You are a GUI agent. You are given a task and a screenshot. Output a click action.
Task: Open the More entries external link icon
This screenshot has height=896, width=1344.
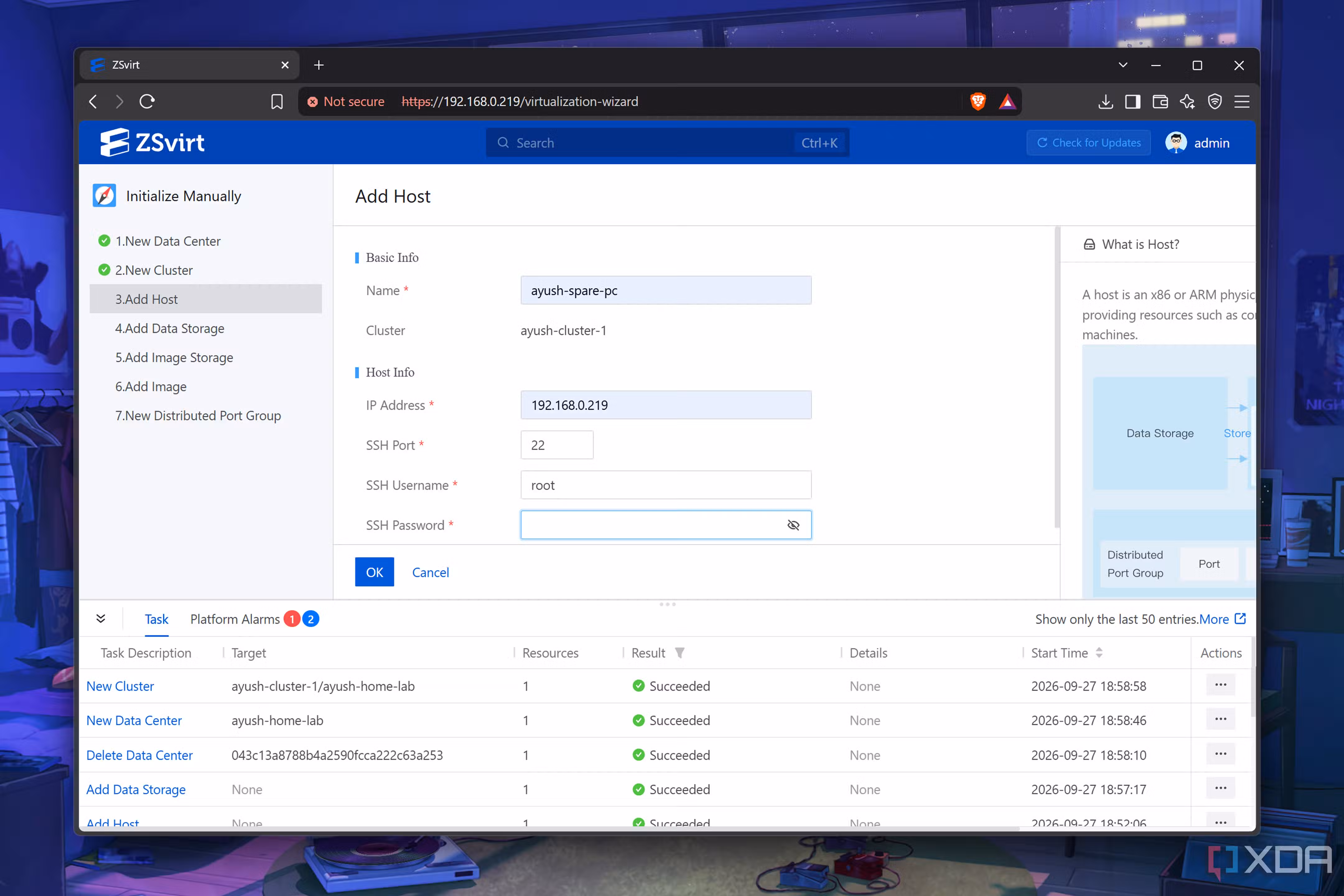click(x=1240, y=618)
